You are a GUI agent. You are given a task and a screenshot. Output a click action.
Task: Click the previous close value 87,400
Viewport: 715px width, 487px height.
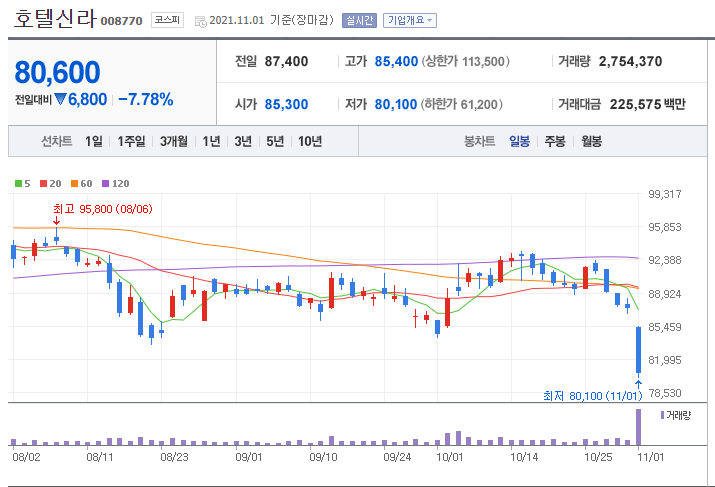tap(286, 61)
